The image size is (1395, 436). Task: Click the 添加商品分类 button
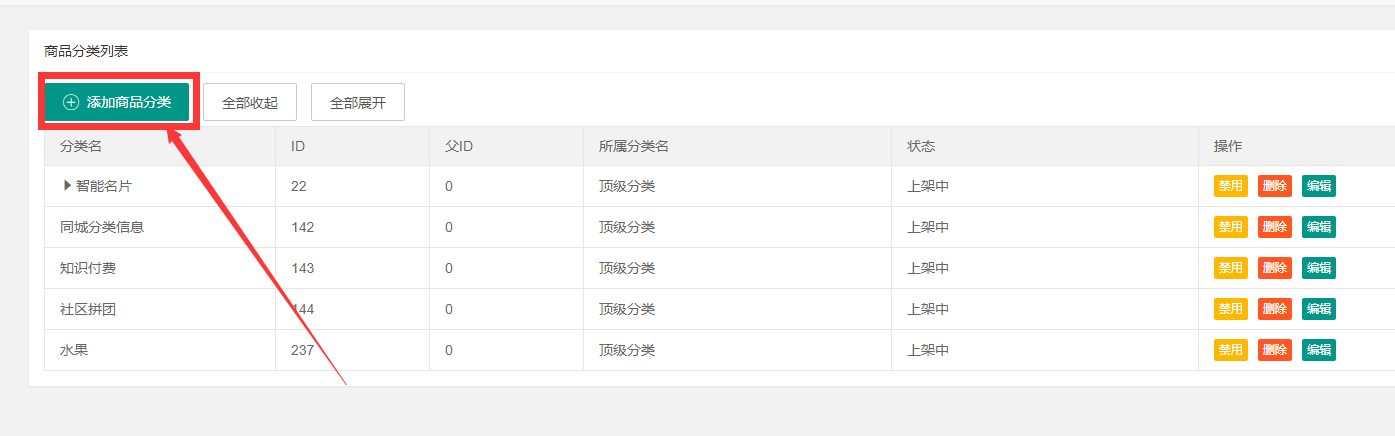117,102
